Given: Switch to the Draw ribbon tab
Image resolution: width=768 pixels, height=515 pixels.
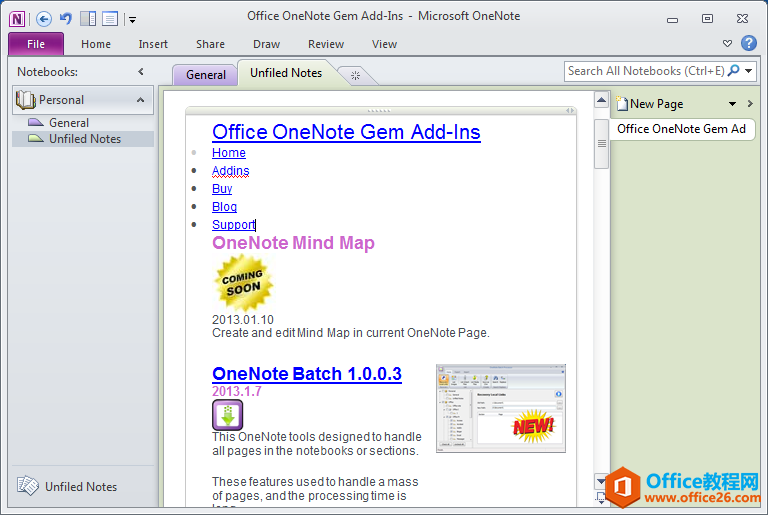Looking at the screenshot, I should click(x=266, y=44).
